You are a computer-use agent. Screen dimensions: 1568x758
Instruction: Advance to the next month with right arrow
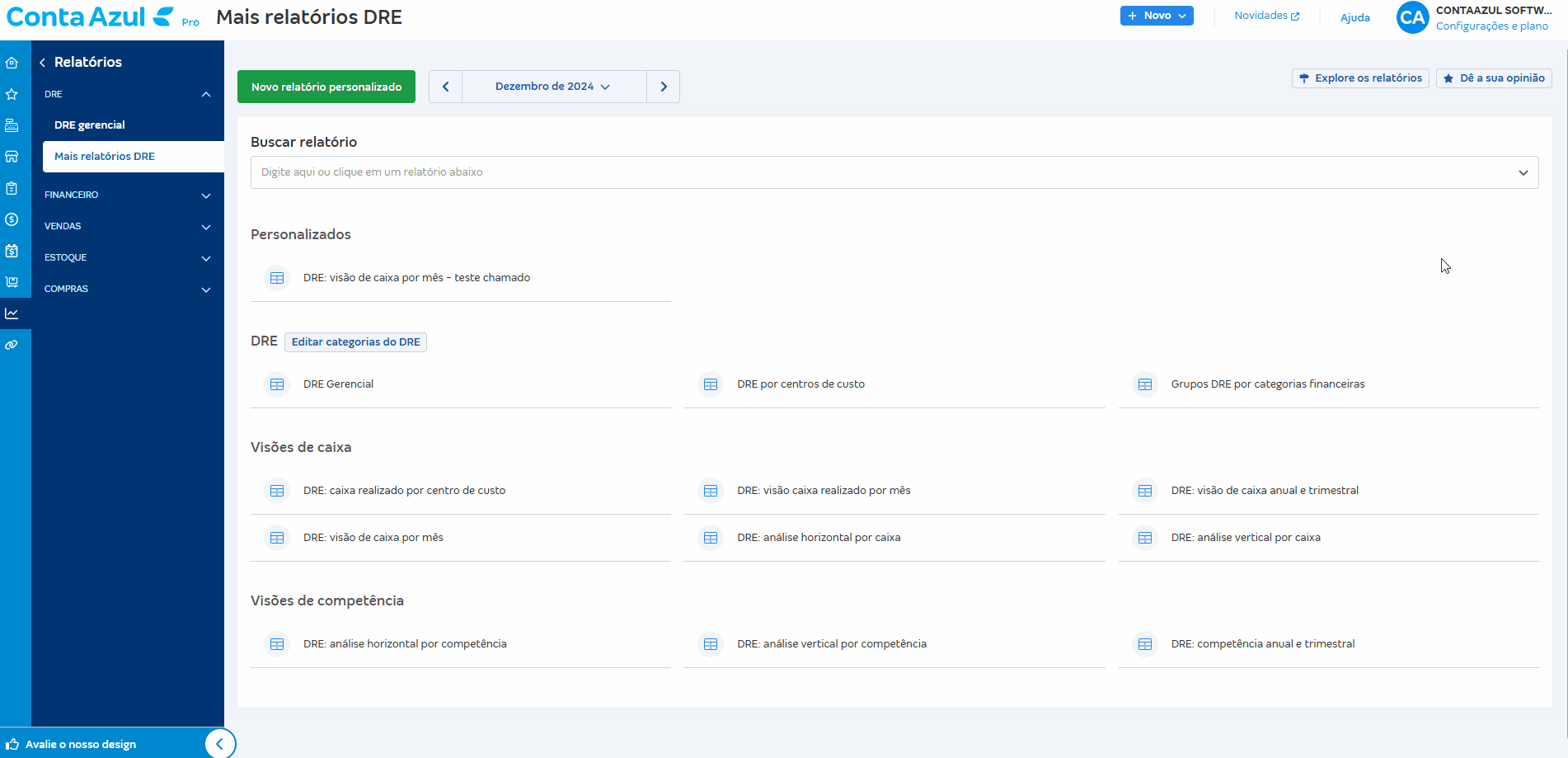coord(664,87)
